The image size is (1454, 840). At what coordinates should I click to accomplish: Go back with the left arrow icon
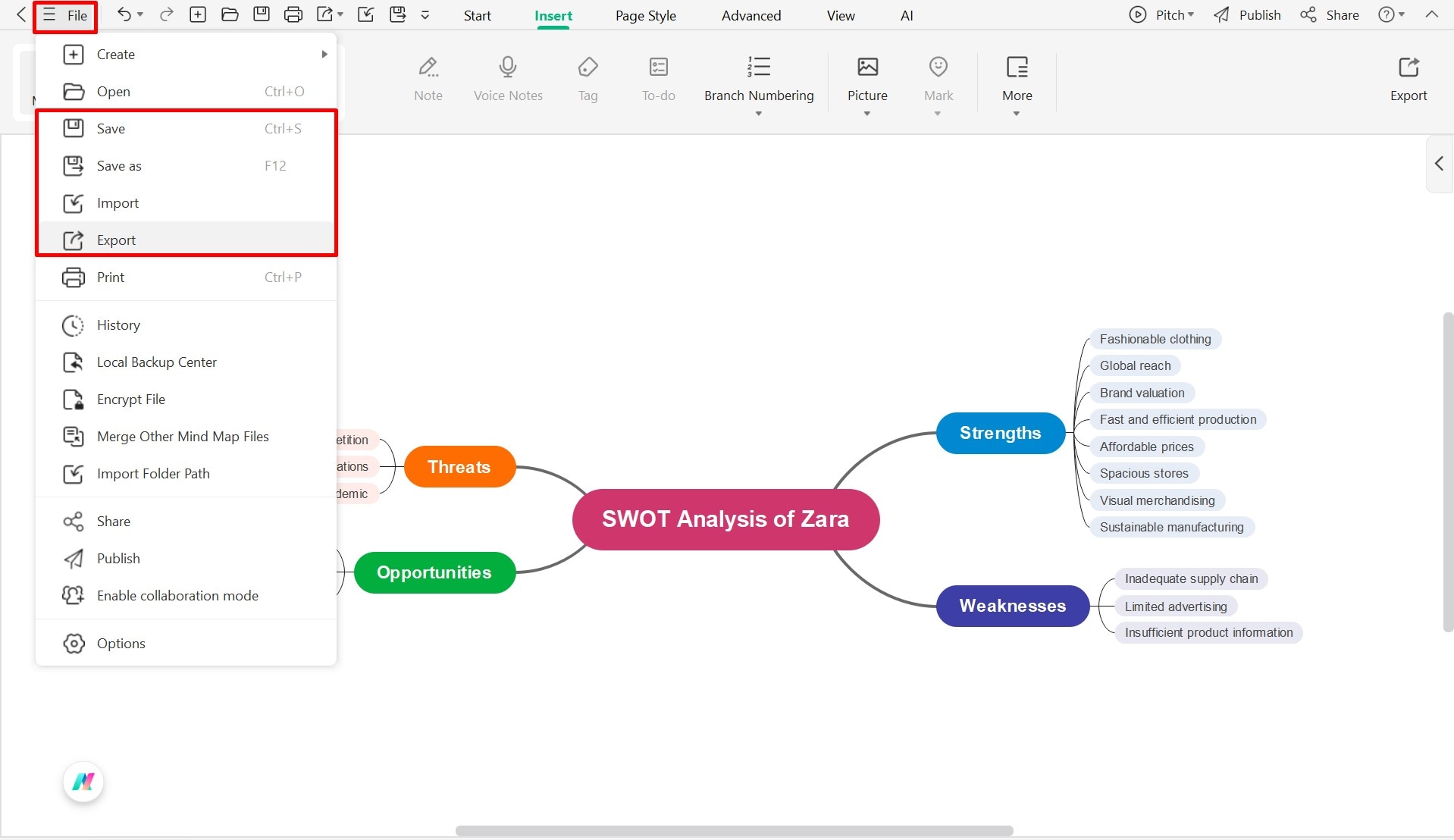click(21, 14)
